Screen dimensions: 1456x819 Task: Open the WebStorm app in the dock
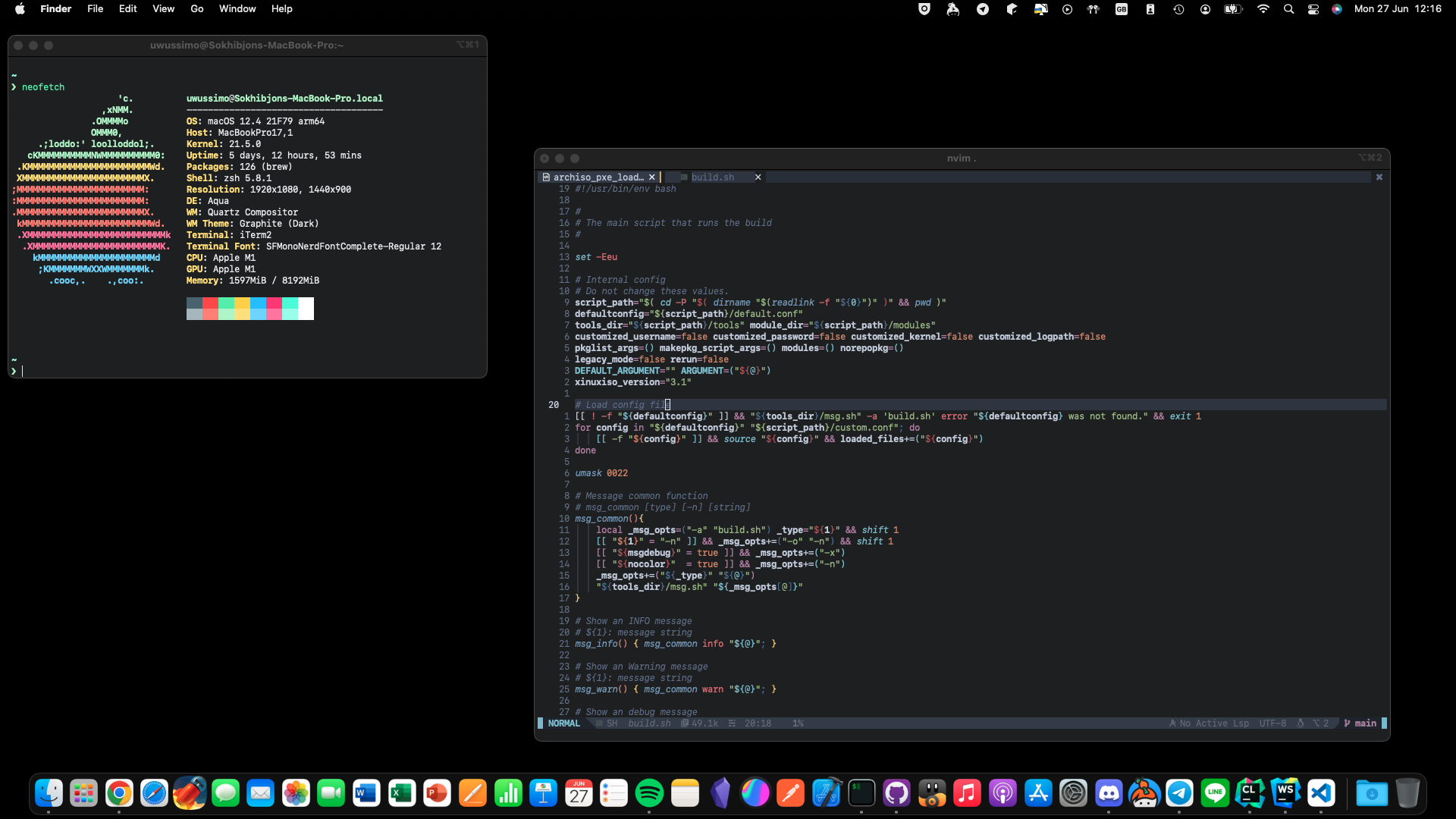pyautogui.click(x=1285, y=794)
